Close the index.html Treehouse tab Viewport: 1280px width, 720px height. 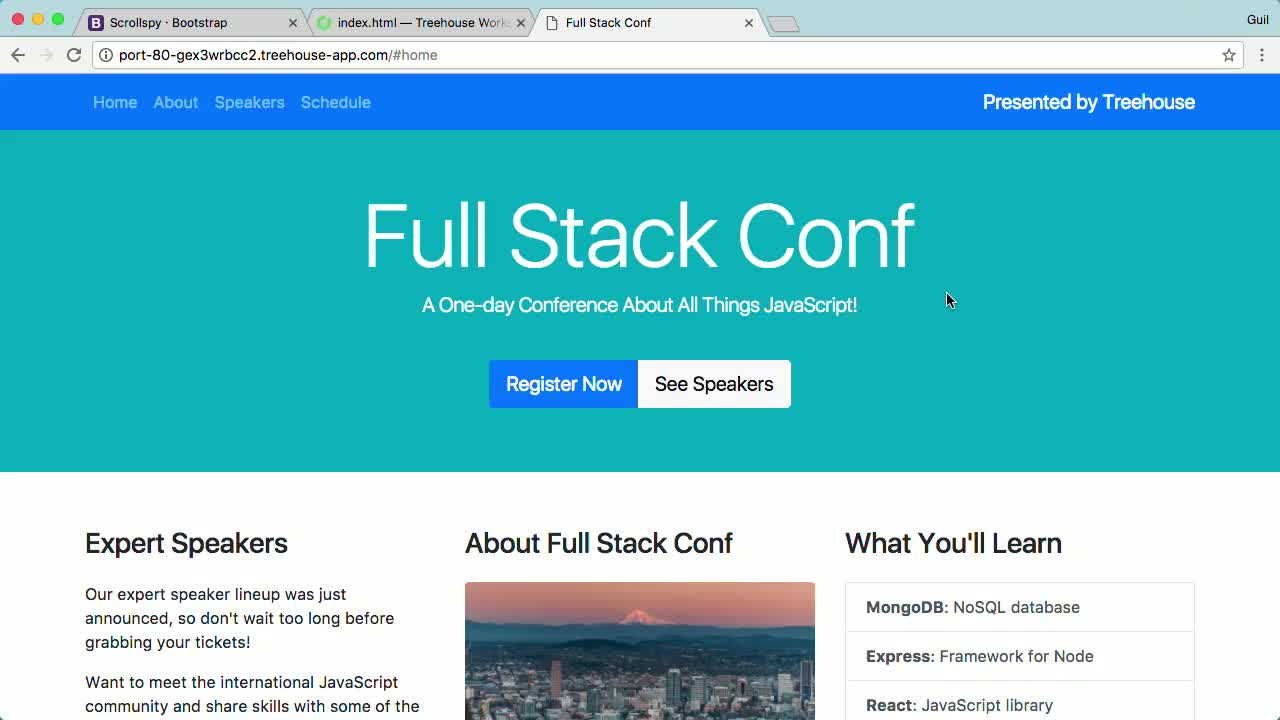520,22
